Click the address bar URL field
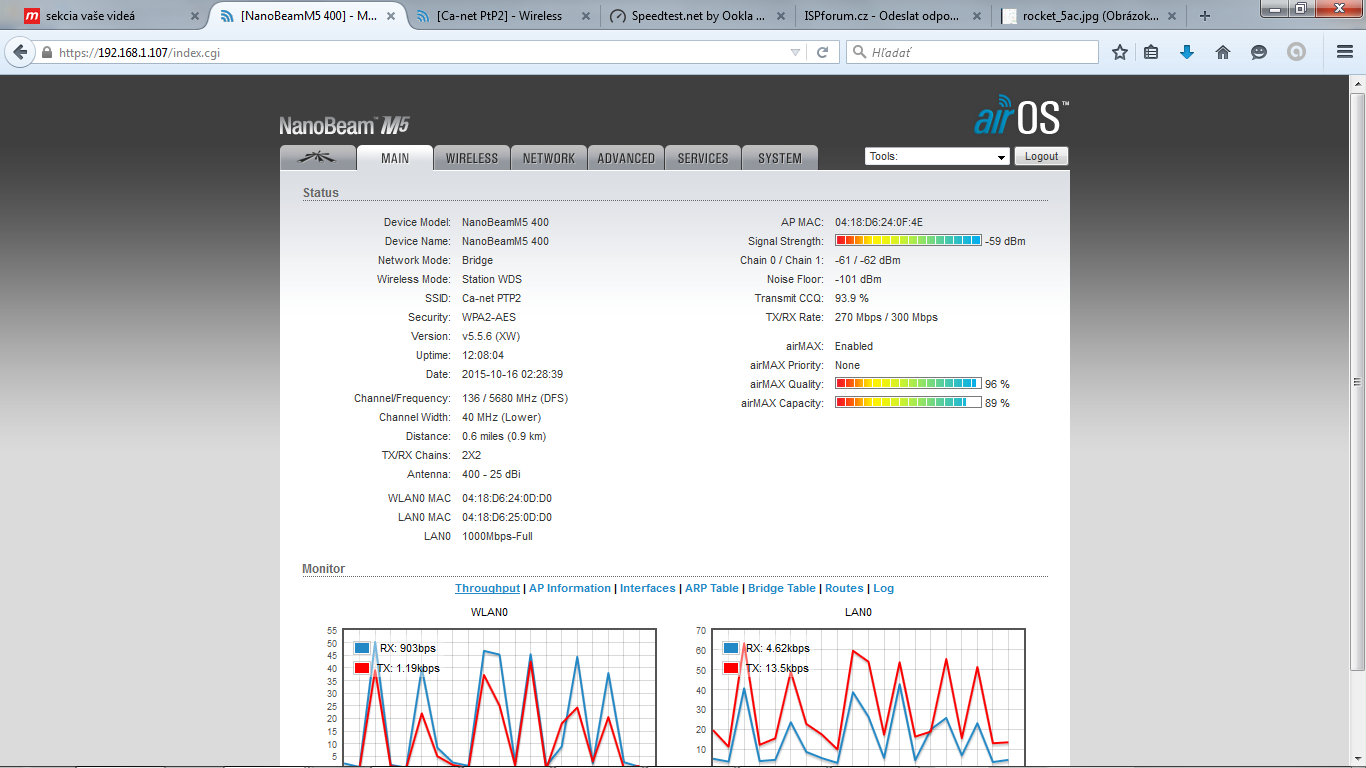Screen dimensions: 1366x768 [x=420, y=53]
